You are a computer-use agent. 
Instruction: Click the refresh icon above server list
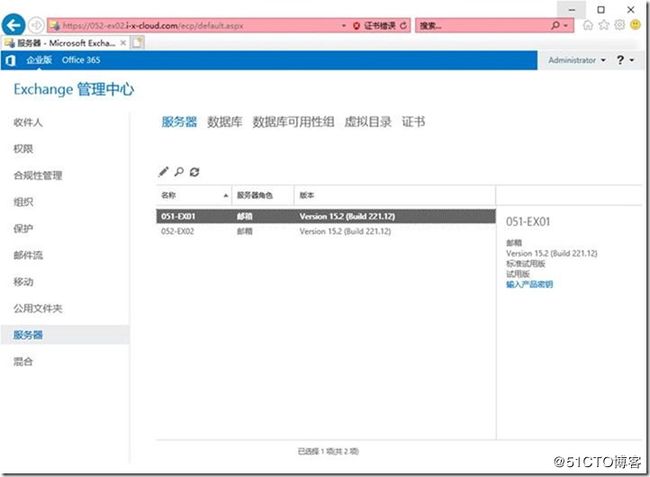(194, 172)
